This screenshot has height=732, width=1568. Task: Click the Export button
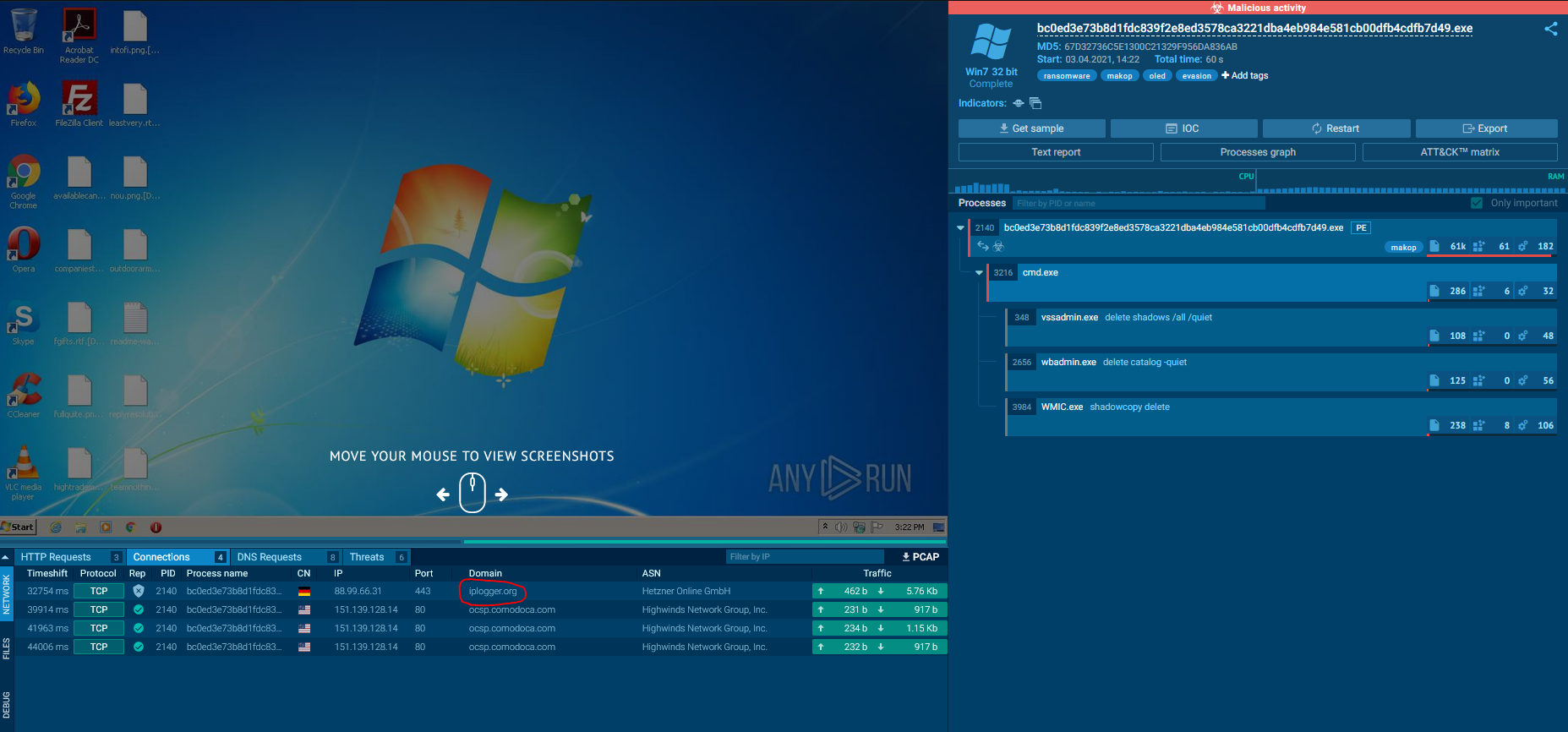click(x=1486, y=128)
